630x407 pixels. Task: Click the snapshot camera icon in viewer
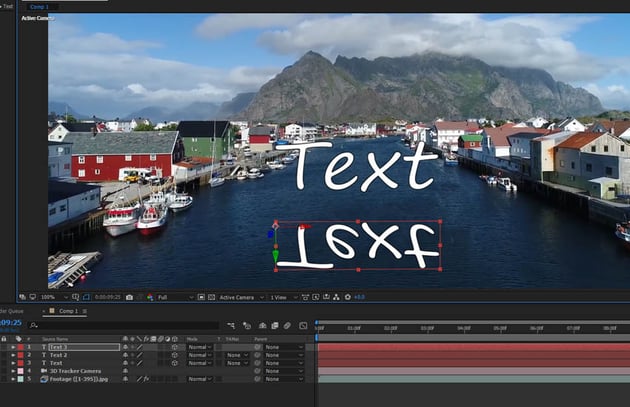coord(131,297)
